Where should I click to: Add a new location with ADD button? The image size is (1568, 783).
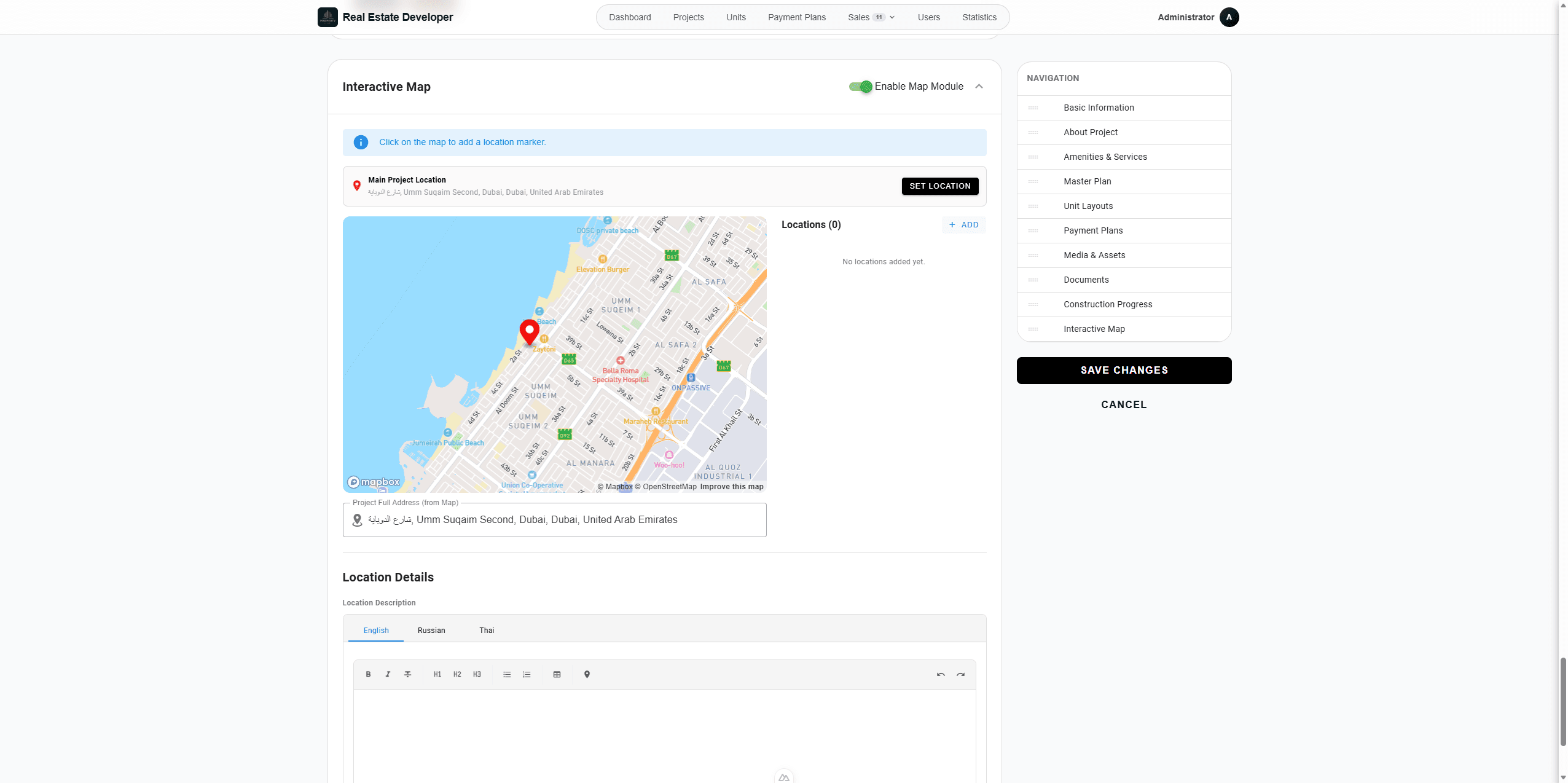[x=963, y=225]
